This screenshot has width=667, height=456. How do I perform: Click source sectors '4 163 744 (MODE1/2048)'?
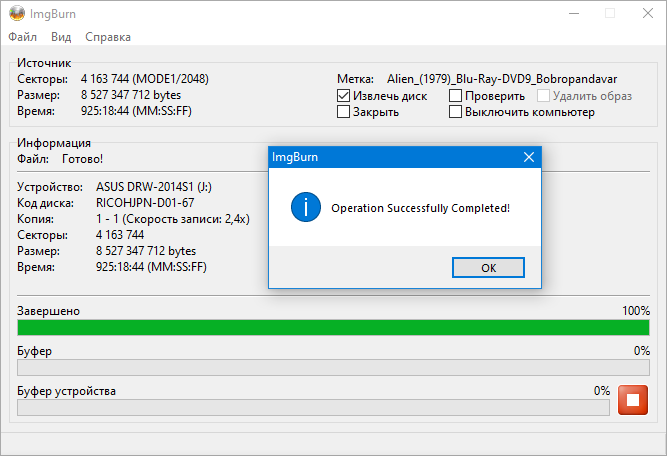[145, 79]
